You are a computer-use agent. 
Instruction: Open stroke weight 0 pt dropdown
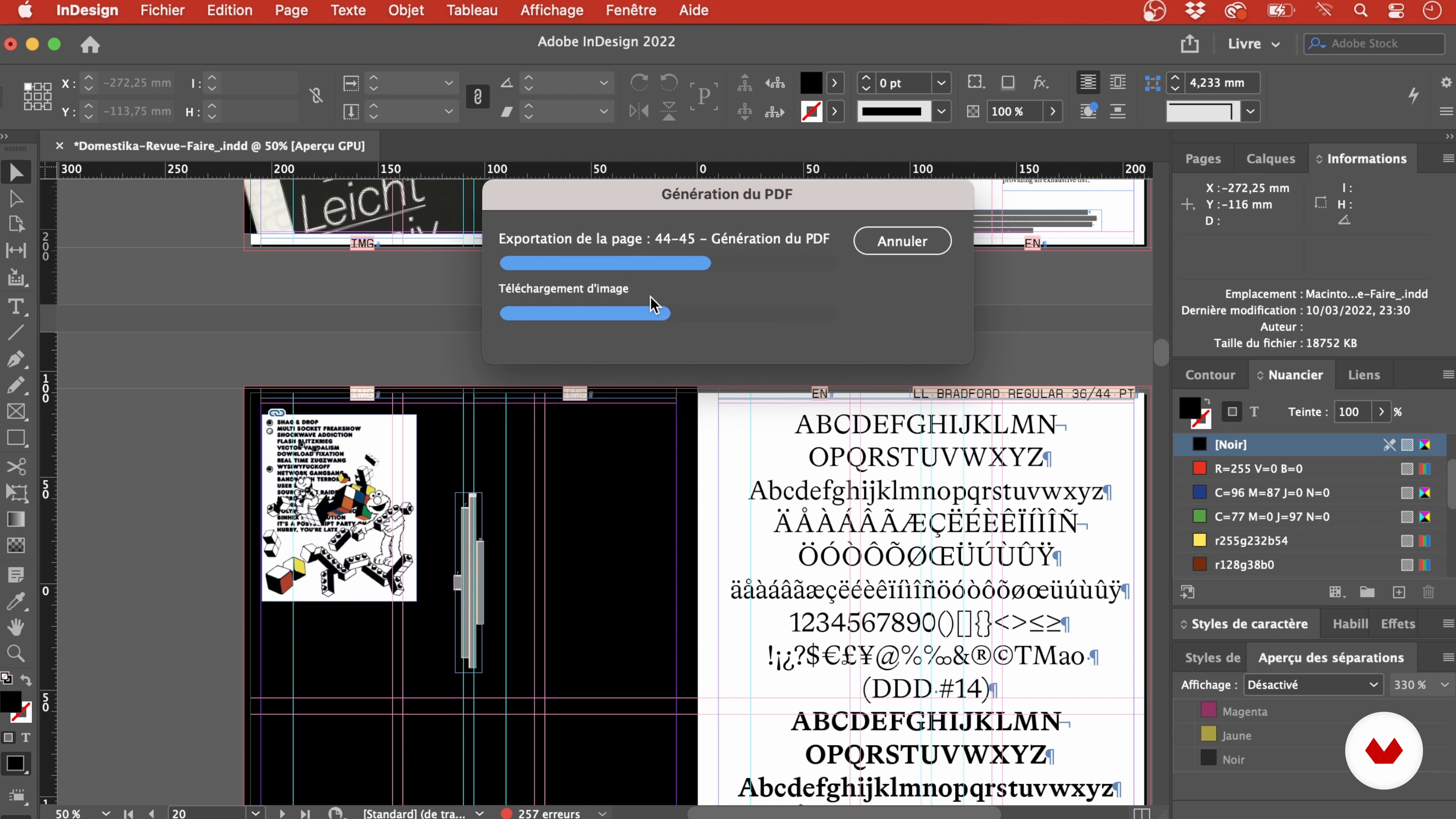[x=941, y=83]
